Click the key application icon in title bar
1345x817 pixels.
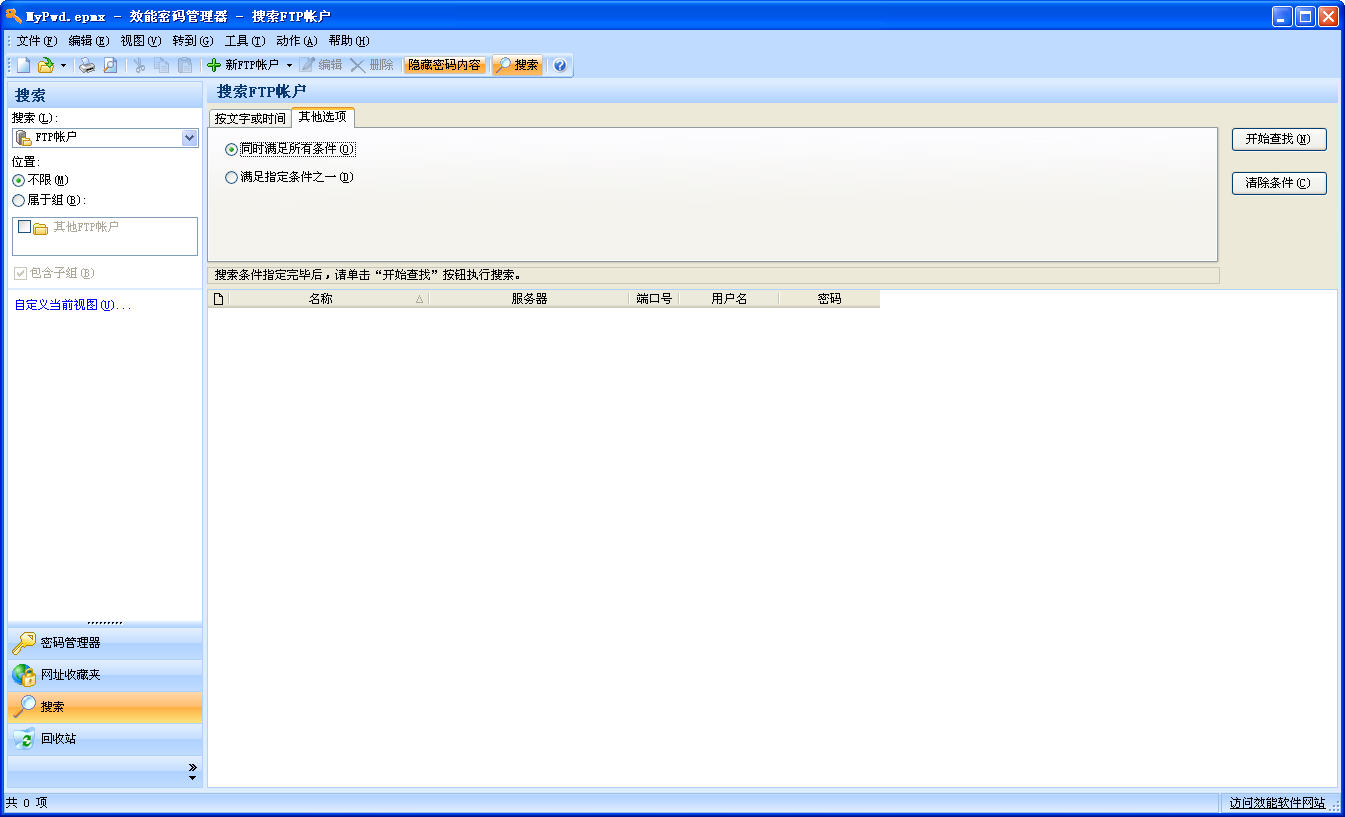[14, 16]
